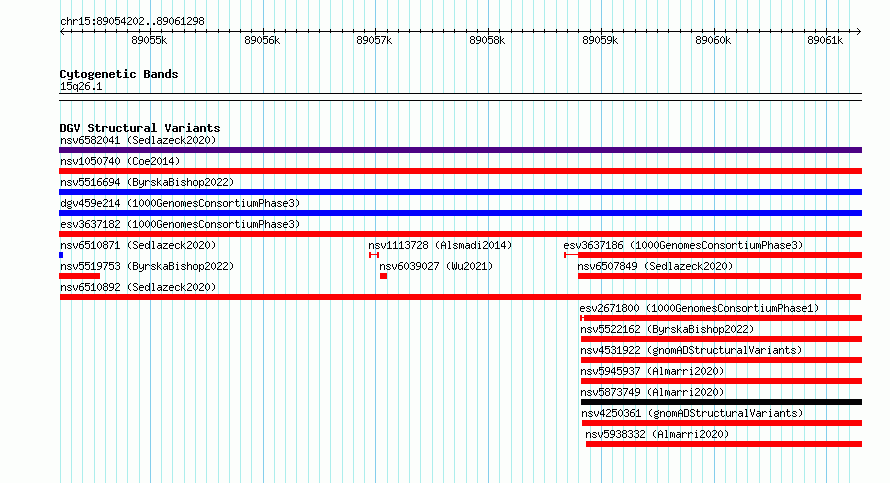Click the small red nsv1113728 bracket glyph
890x483 pixels.
pos(373,255)
